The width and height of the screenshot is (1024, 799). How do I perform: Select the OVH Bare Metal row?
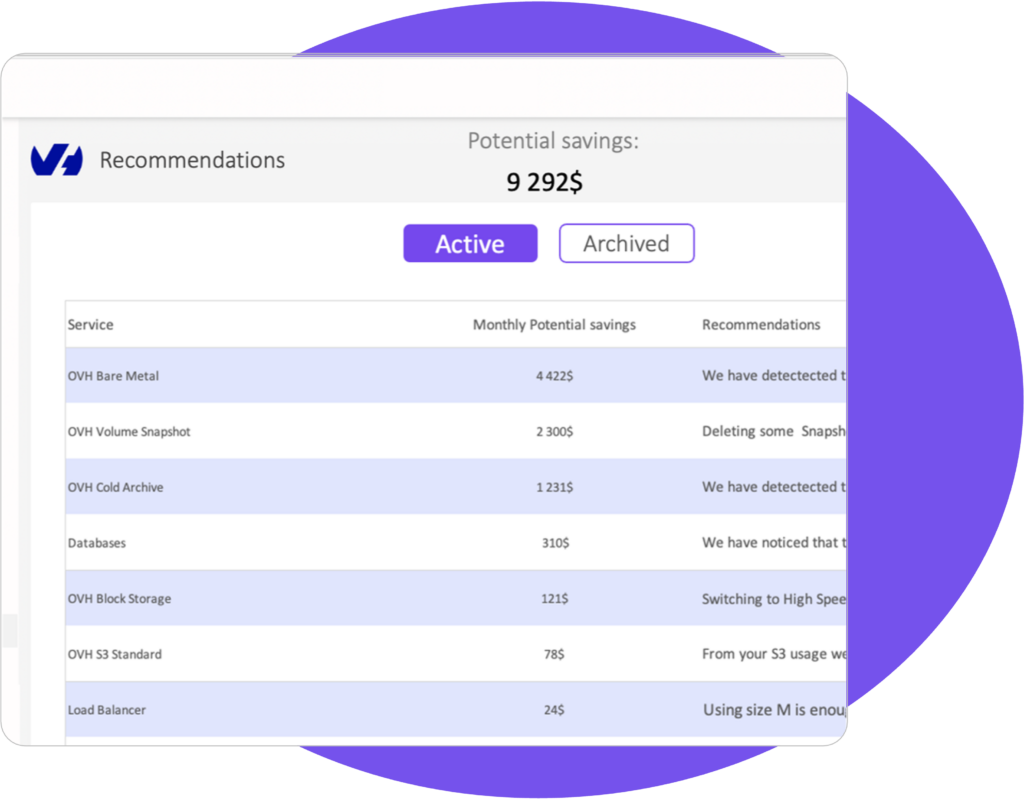coord(456,376)
